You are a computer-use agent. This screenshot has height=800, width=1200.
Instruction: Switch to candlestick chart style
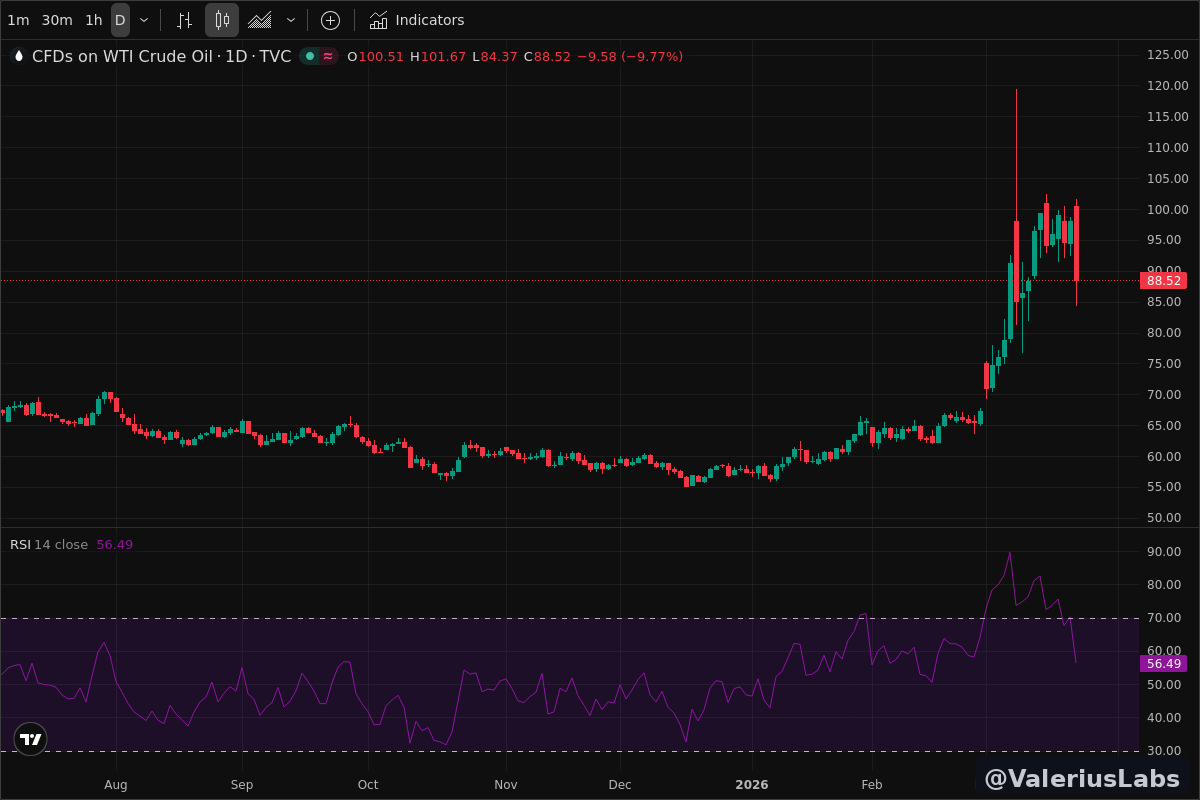click(222, 20)
